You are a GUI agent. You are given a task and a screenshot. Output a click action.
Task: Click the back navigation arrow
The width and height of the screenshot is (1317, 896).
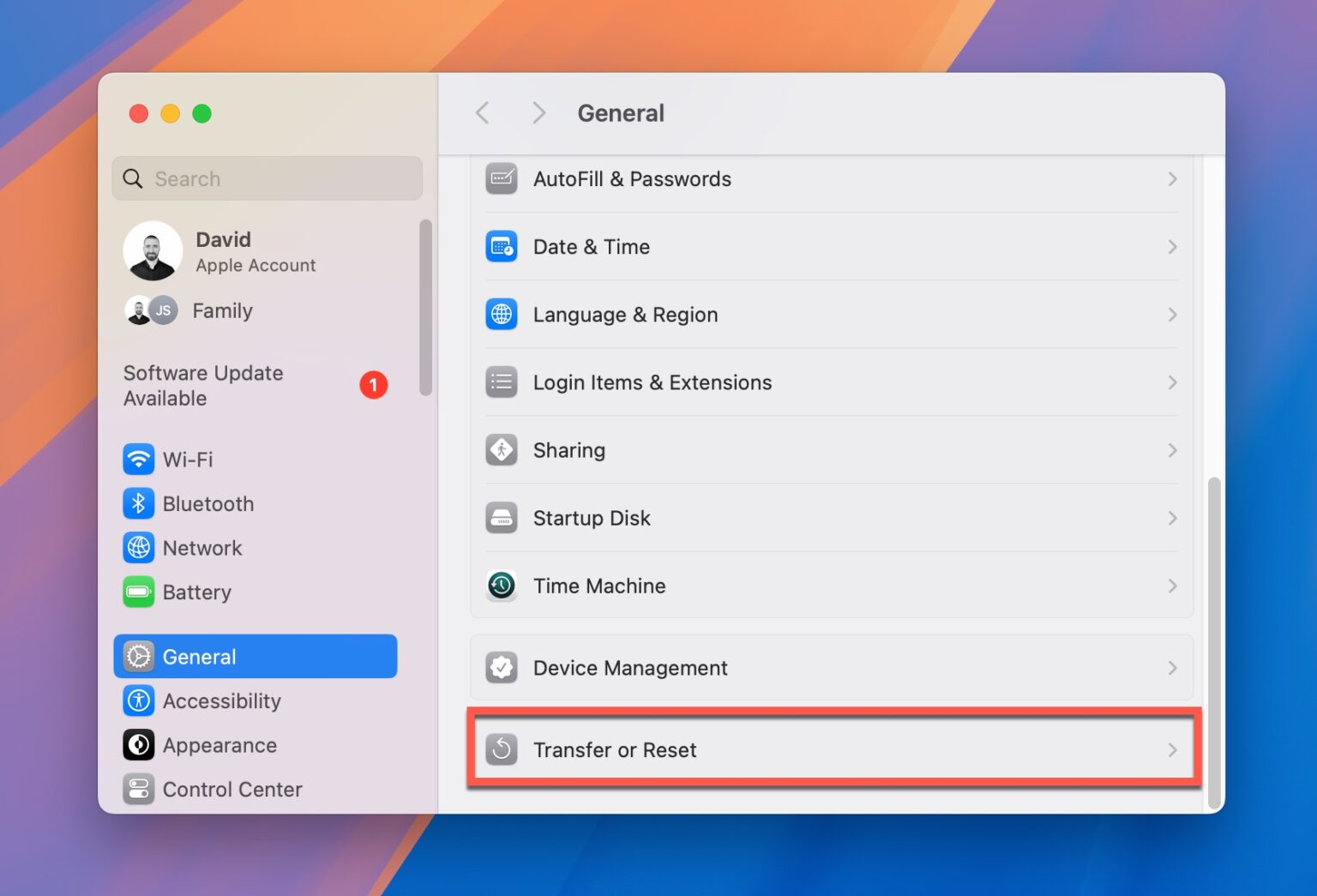coord(483,112)
